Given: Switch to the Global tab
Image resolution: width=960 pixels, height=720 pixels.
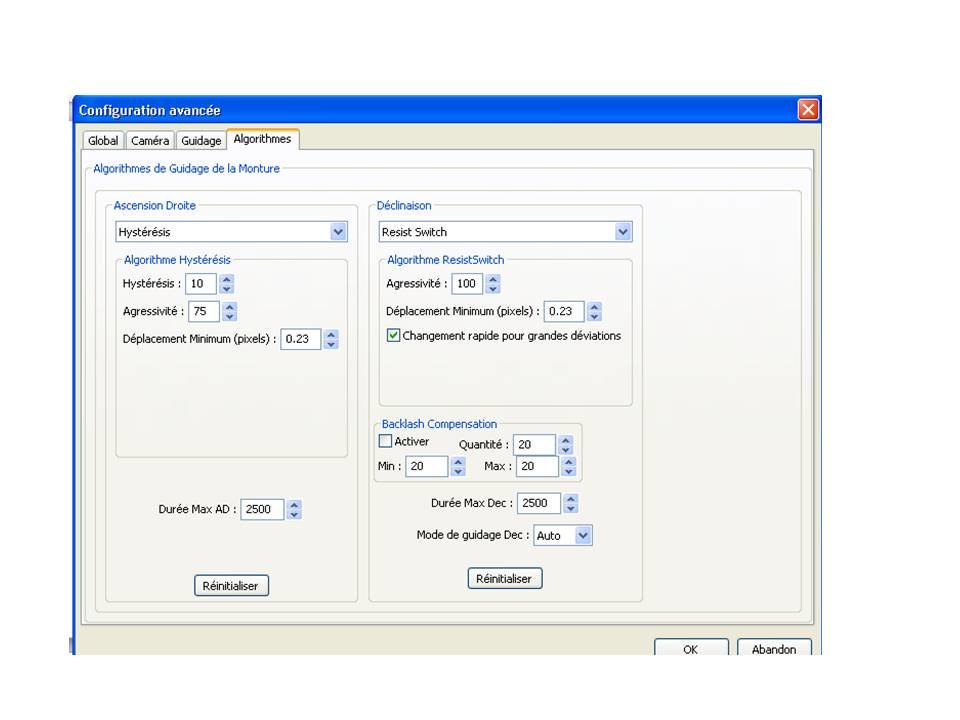Looking at the screenshot, I should 103,141.
